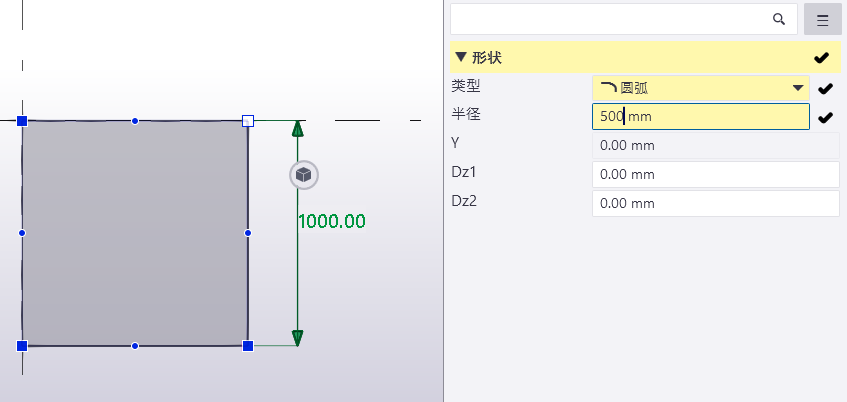The image size is (847, 402).
Task: Open the hamburger menu button
Action: click(822, 19)
